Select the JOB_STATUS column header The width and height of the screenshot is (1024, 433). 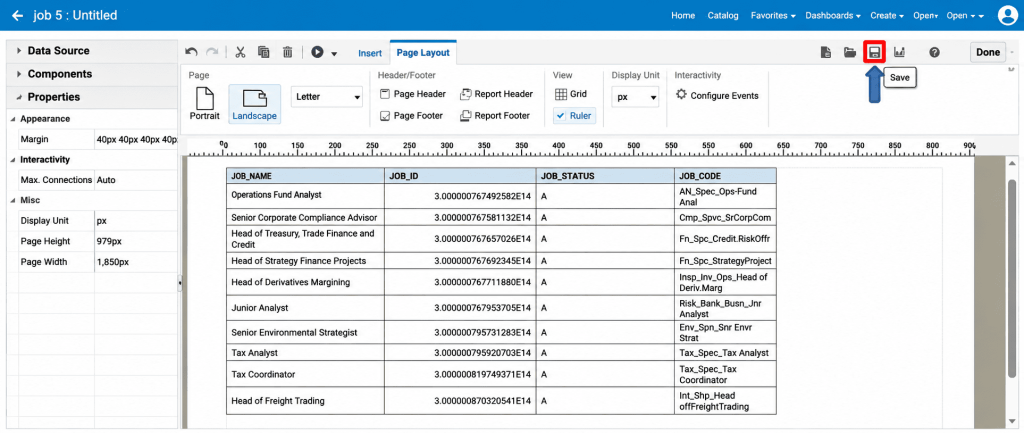(605, 176)
